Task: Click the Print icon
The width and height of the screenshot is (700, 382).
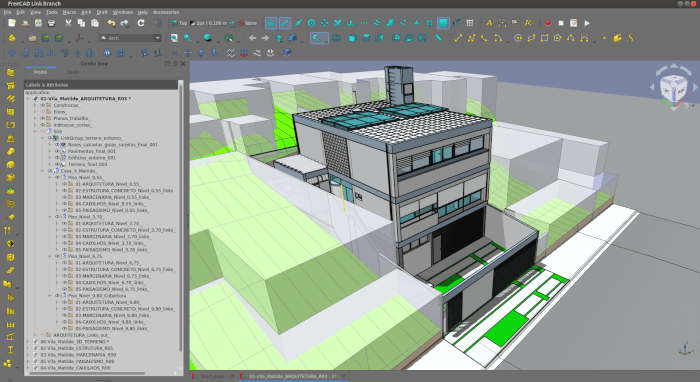Action: pos(51,23)
